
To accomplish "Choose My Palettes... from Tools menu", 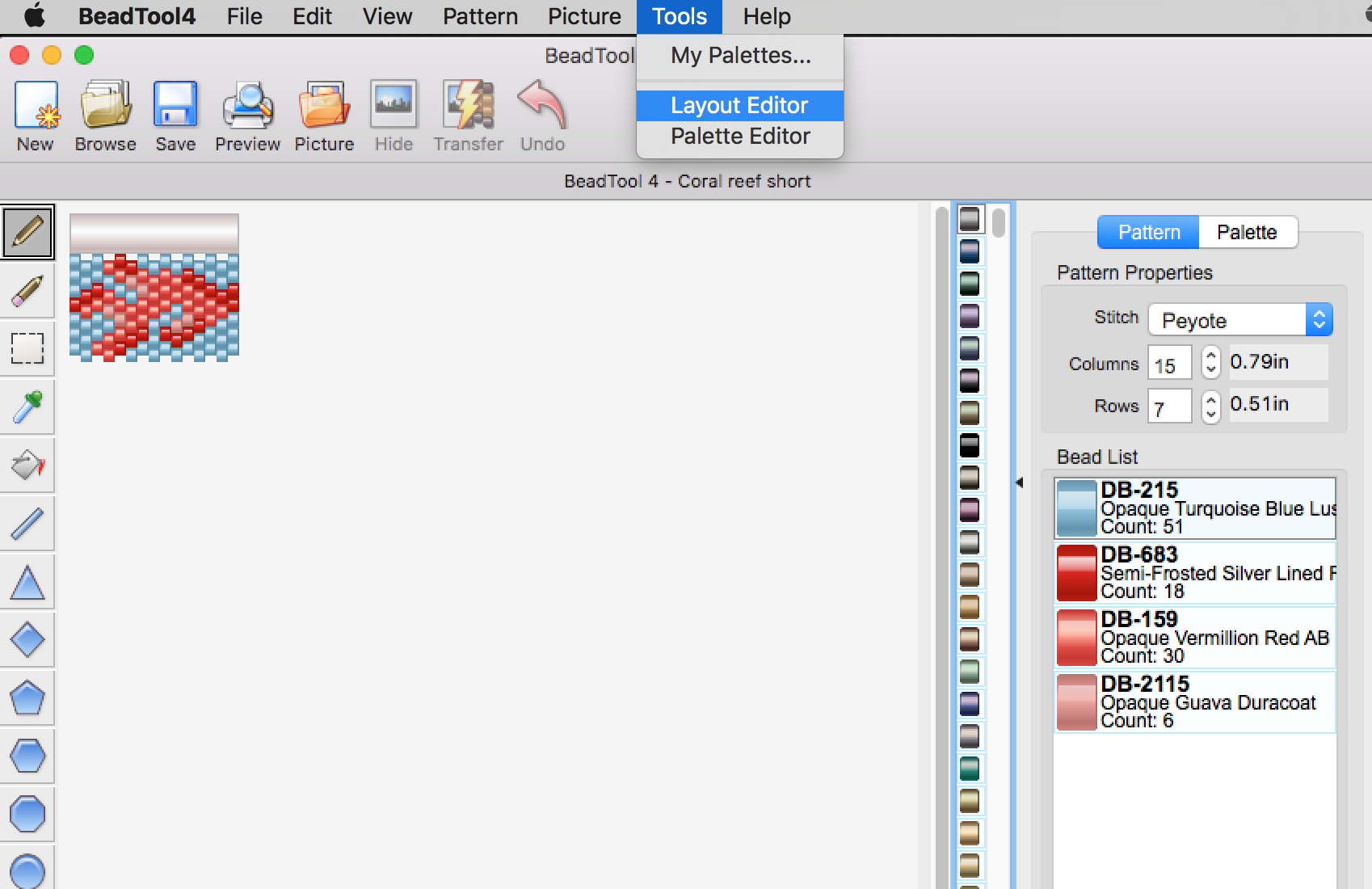I will coord(740,56).
